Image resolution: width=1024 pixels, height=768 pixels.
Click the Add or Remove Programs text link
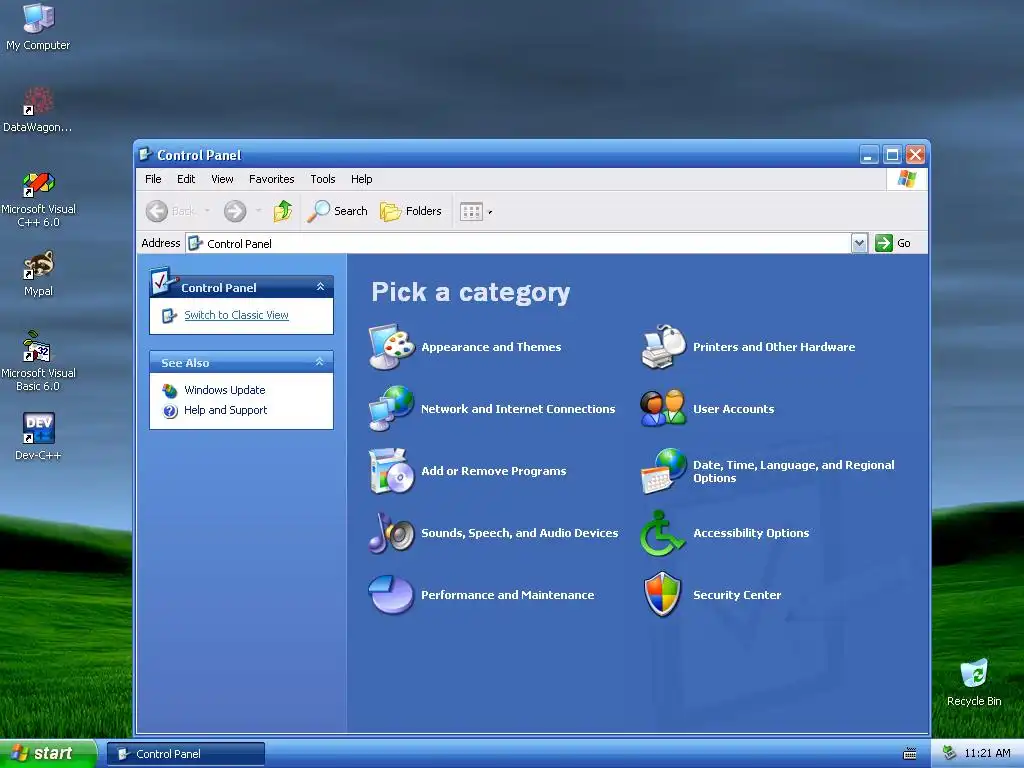(494, 471)
